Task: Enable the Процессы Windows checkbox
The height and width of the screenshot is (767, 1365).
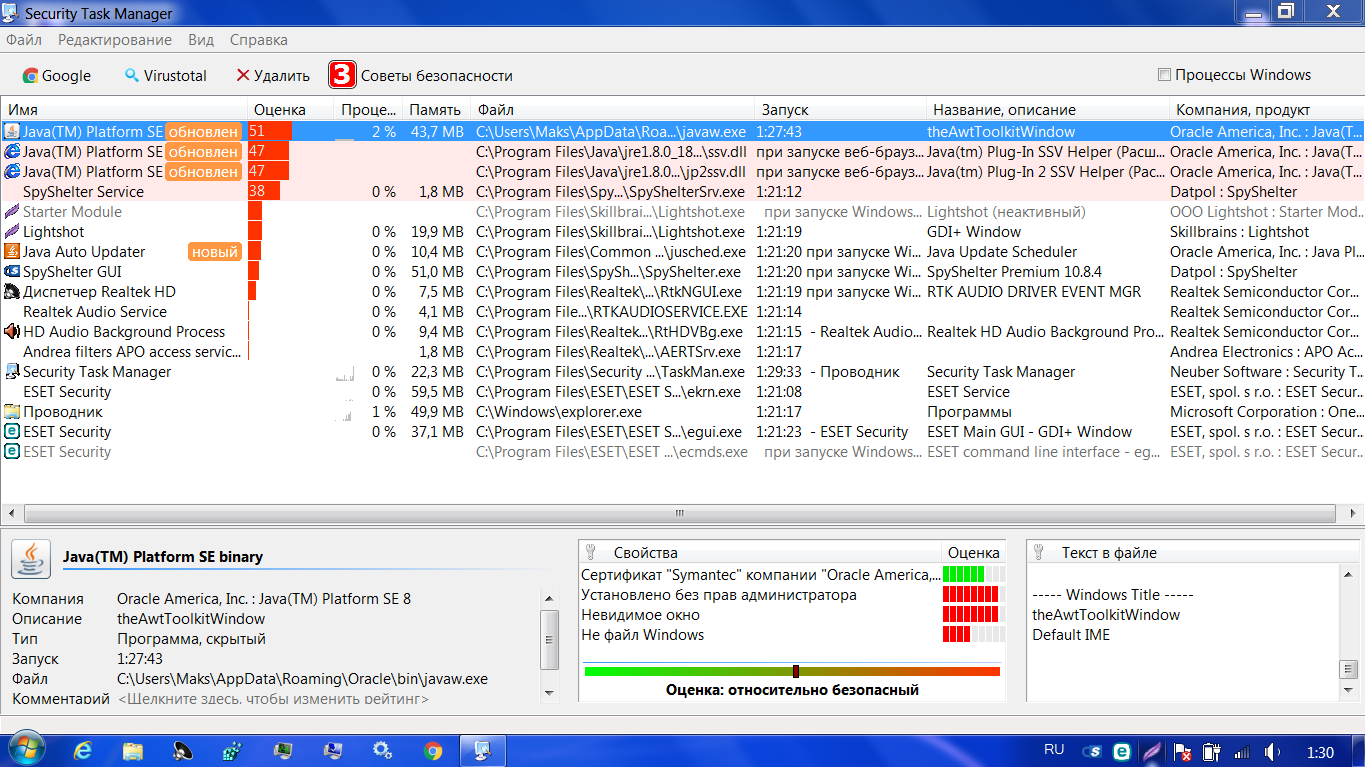Action: point(1164,75)
